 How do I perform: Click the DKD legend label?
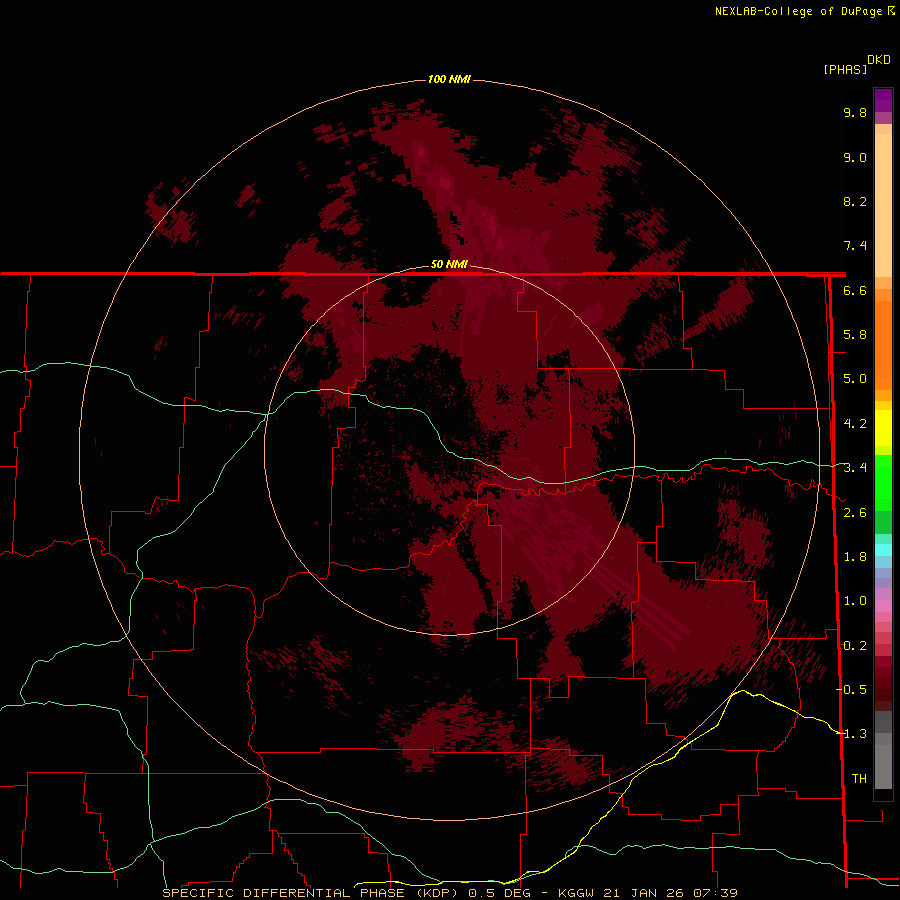[x=879, y=60]
